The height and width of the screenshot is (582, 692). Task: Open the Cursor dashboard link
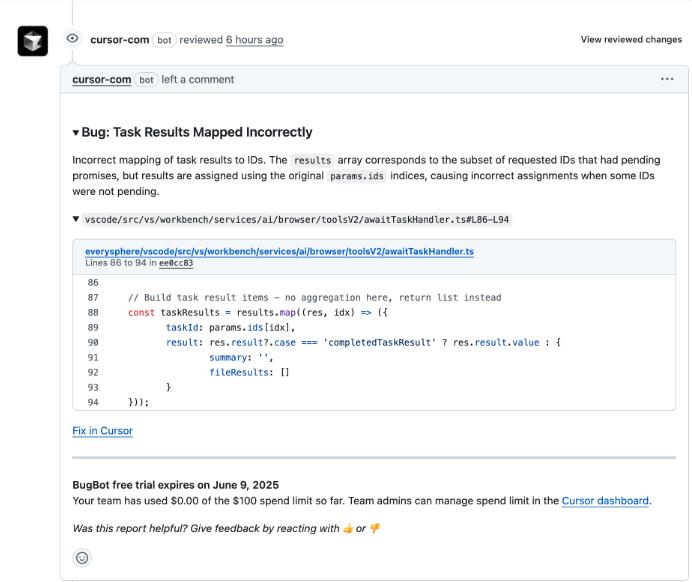point(605,501)
